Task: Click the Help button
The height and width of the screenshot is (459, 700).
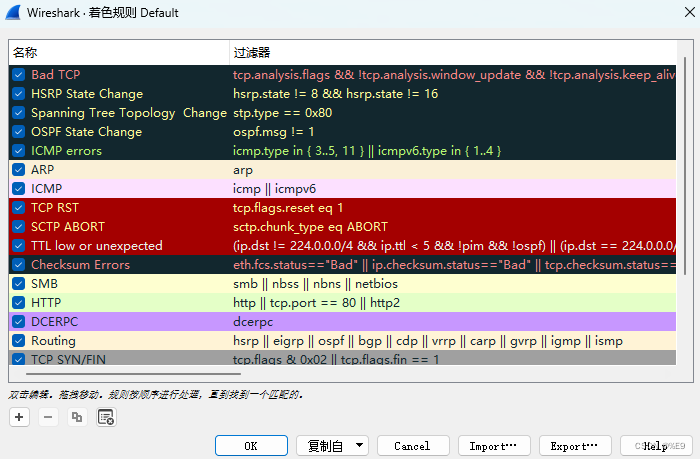Action: [656, 446]
